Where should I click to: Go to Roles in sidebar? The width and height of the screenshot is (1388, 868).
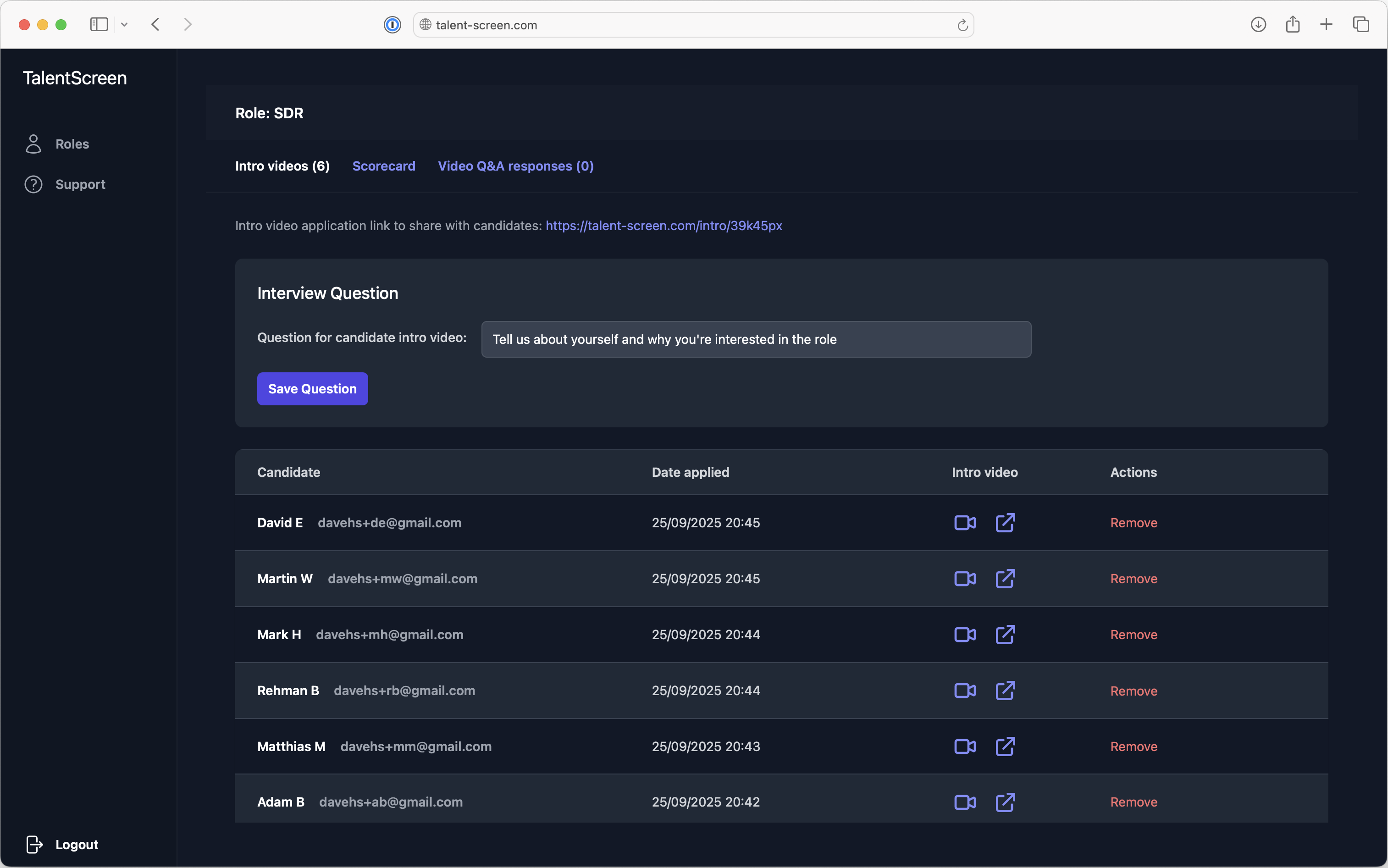[x=72, y=144]
